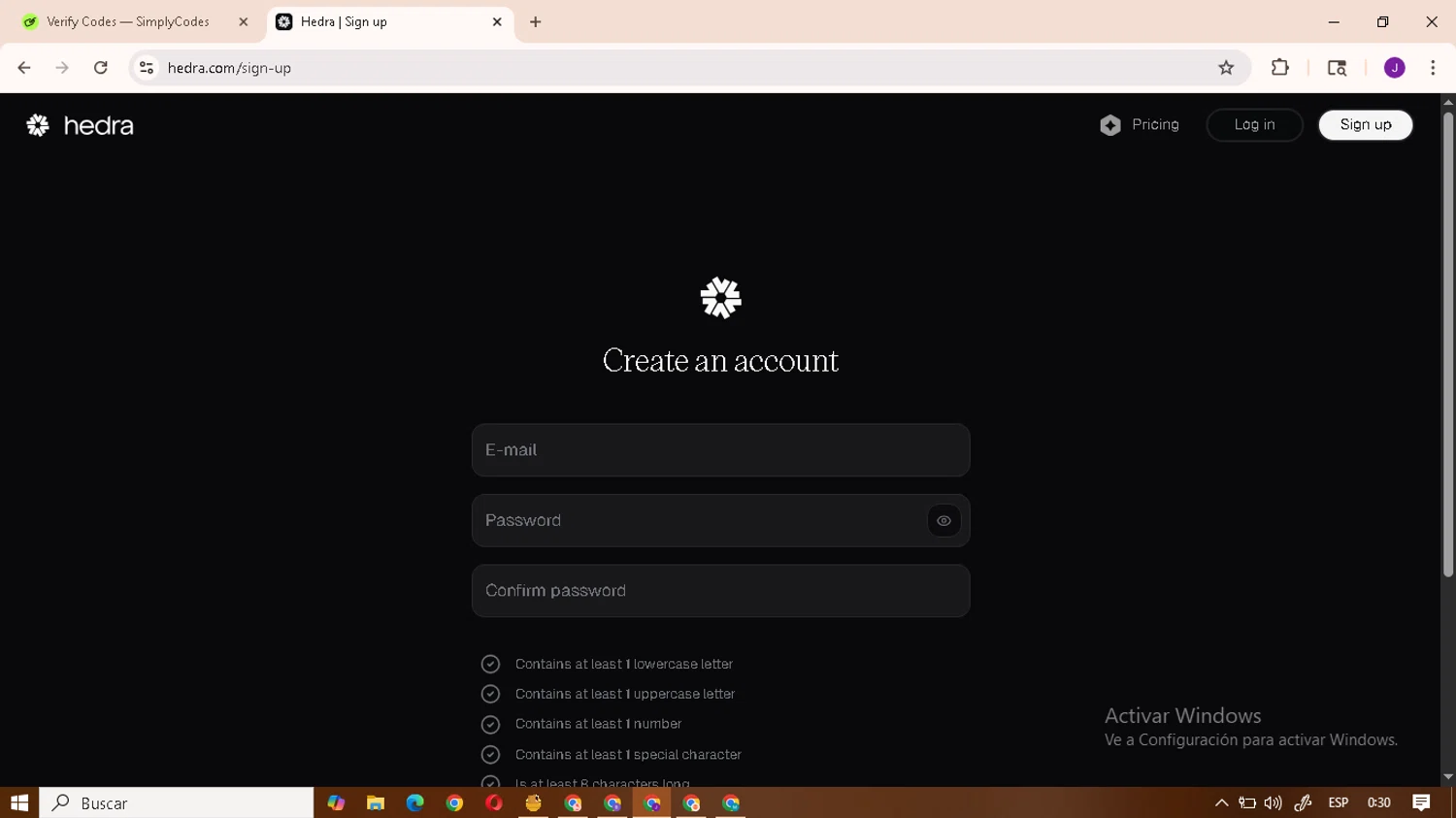The image size is (1456, 818).
Task: Click the large hedra flower logo above heading
Action: 720,298
